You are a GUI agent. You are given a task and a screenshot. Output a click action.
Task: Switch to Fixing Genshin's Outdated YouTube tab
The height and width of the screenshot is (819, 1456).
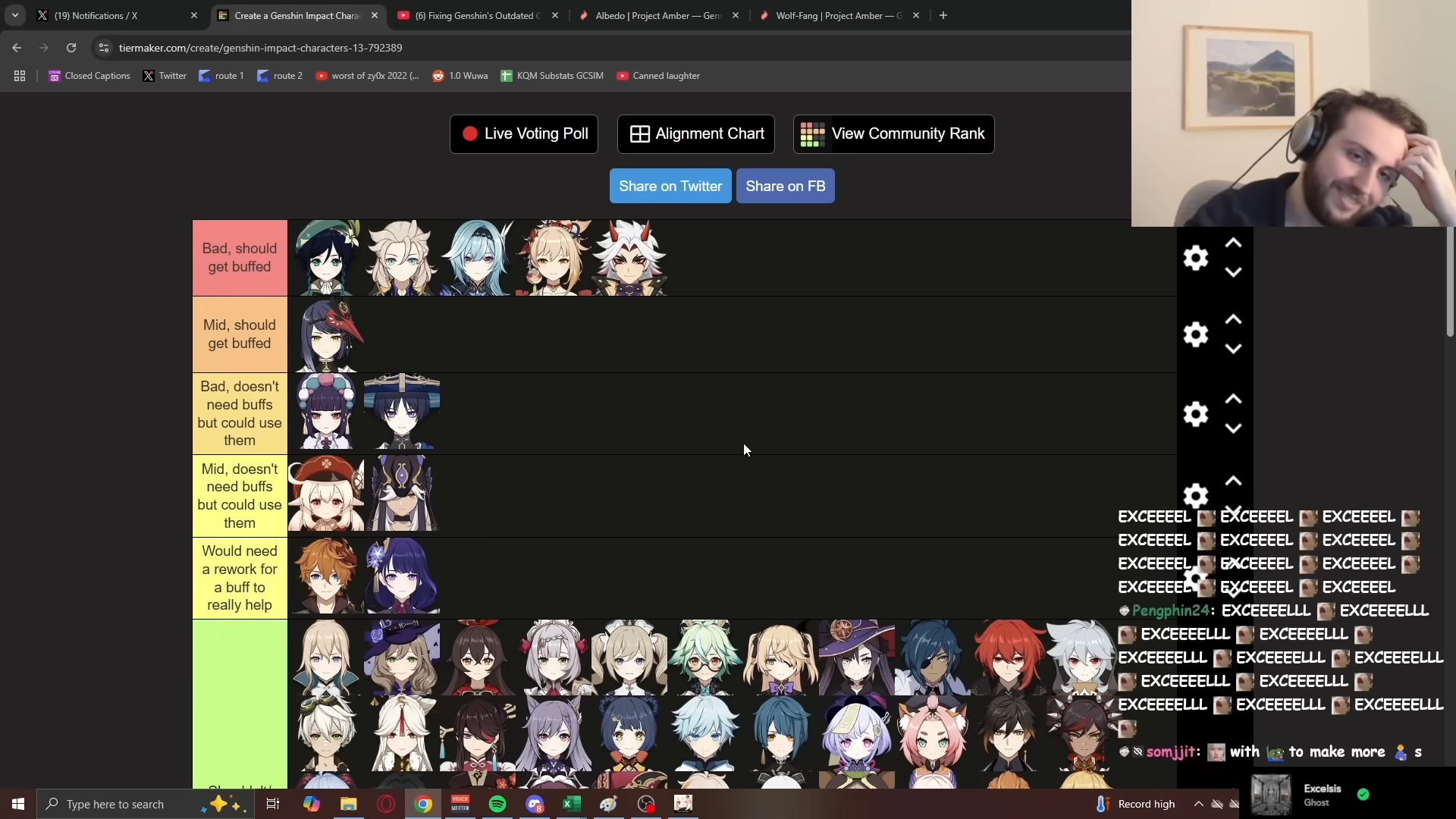click(476, 15)
